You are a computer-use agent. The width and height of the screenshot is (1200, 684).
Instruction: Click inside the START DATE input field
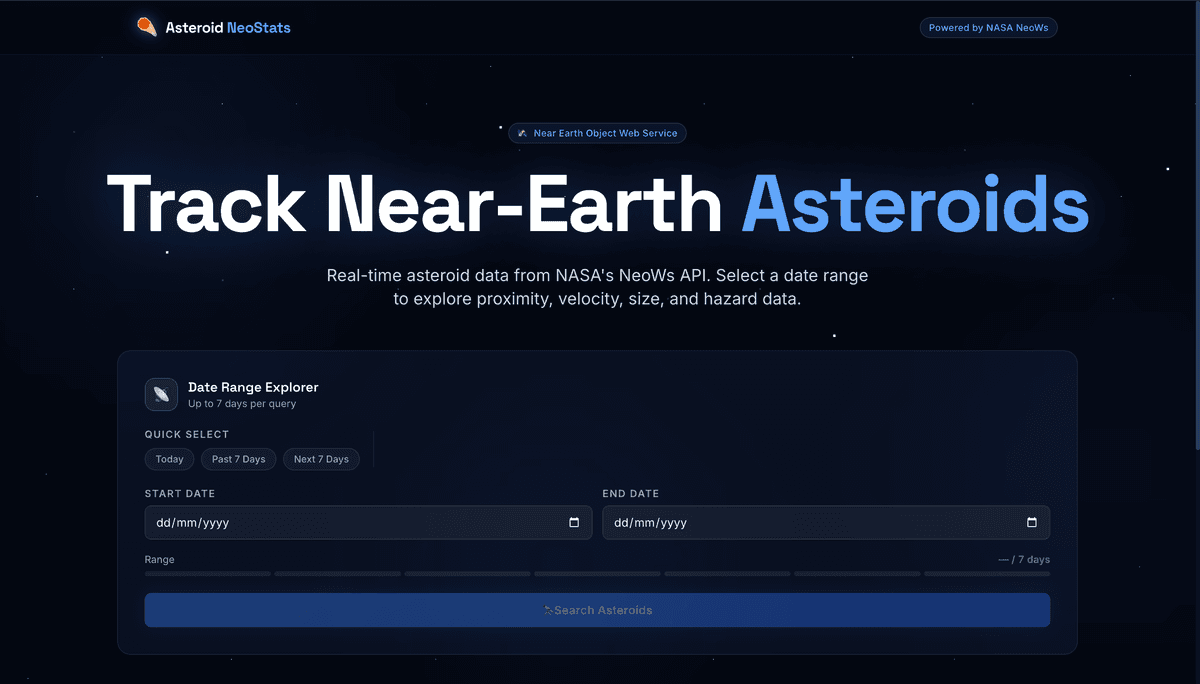coord(300,522)
